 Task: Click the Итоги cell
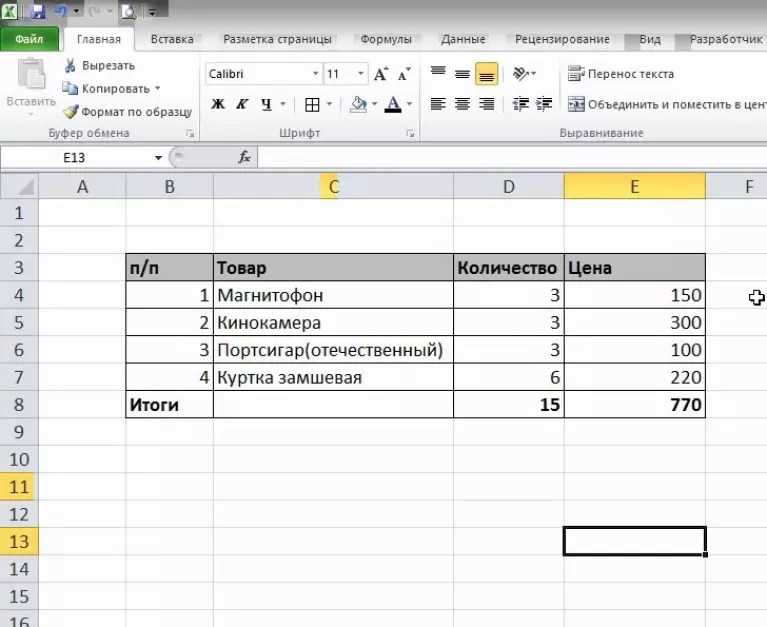pyautogui.click(x=170, y=404)
